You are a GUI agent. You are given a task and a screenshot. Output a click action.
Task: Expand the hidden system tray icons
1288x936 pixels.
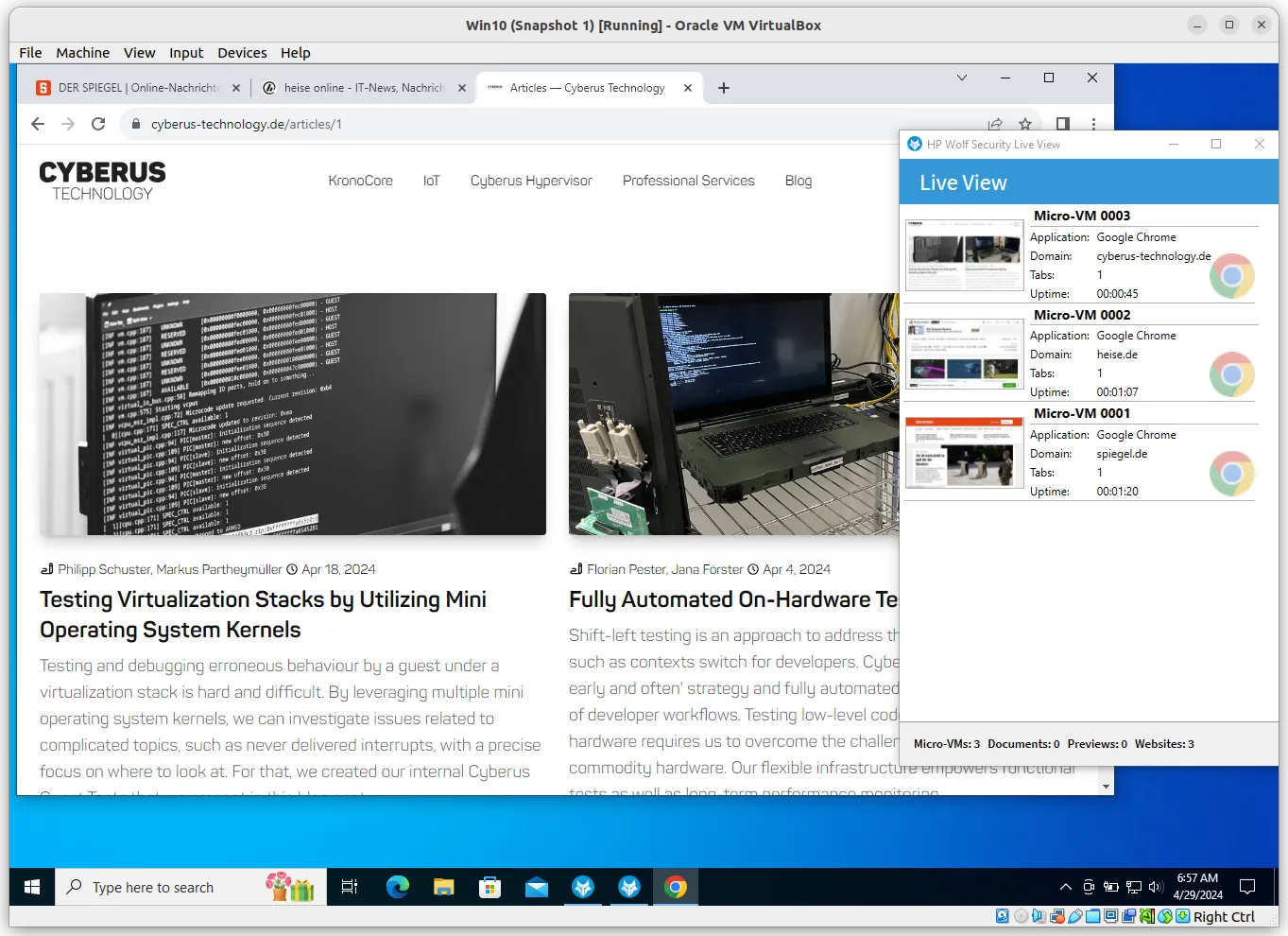(x=1064, y=887)
